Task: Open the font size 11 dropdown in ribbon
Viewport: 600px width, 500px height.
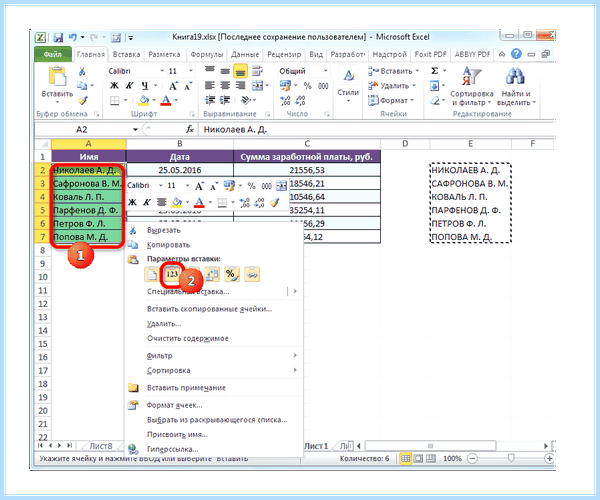Action: pyautogui.click(x=191, y=71)
